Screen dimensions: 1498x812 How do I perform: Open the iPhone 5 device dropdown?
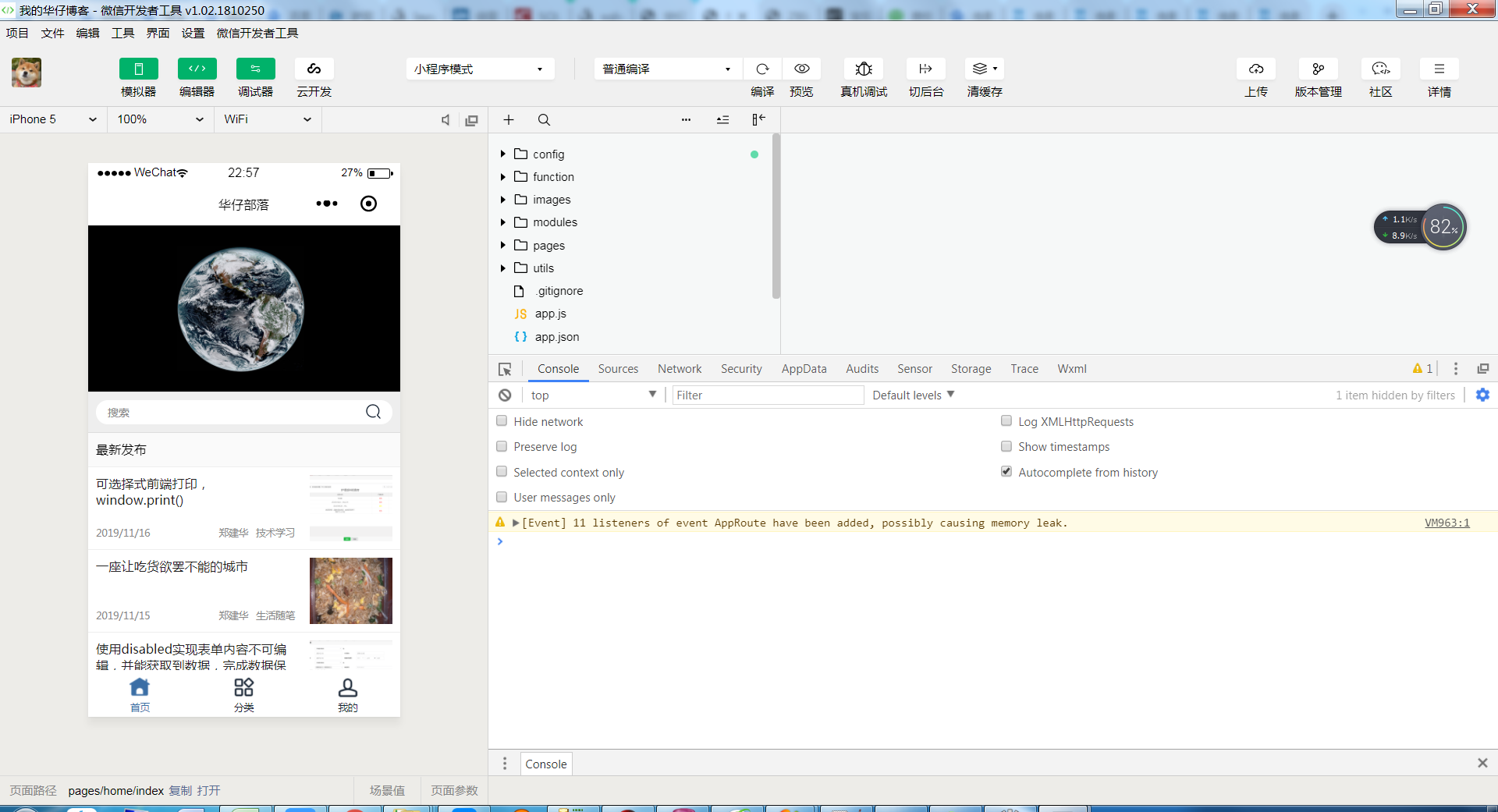tap(53, 119)
